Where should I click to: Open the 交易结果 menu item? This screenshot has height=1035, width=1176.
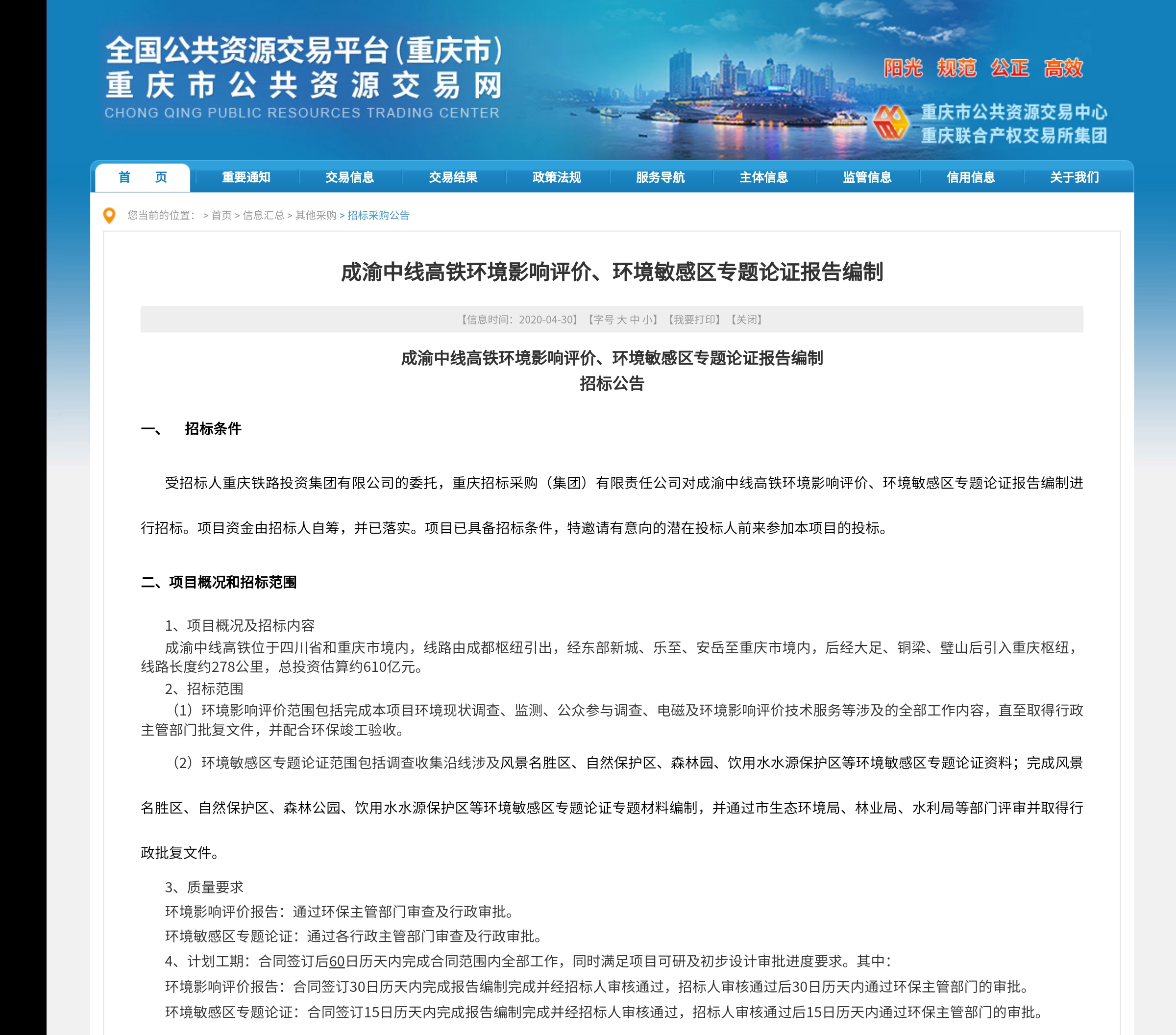point(453,177)
